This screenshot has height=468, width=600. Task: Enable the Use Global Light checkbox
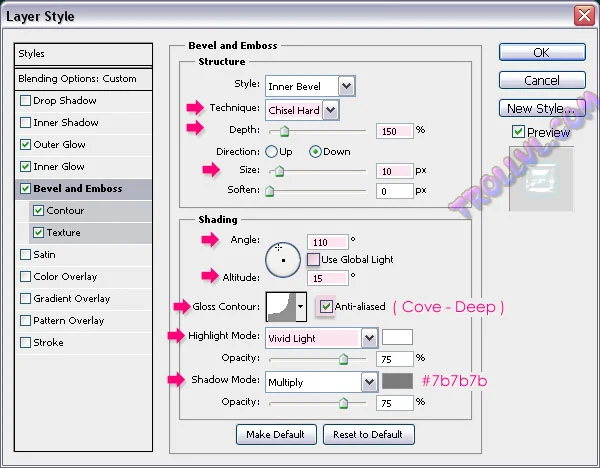(313, 259)
